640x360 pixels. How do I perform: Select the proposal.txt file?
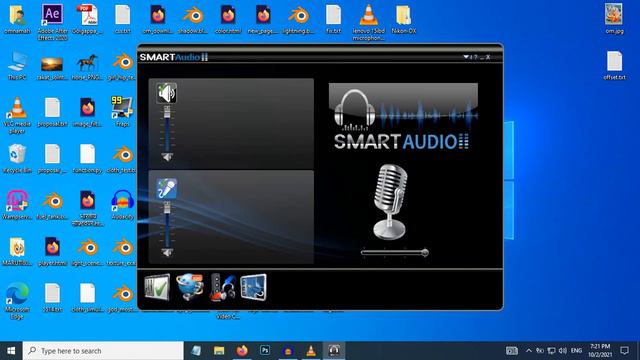click(52, 112)
